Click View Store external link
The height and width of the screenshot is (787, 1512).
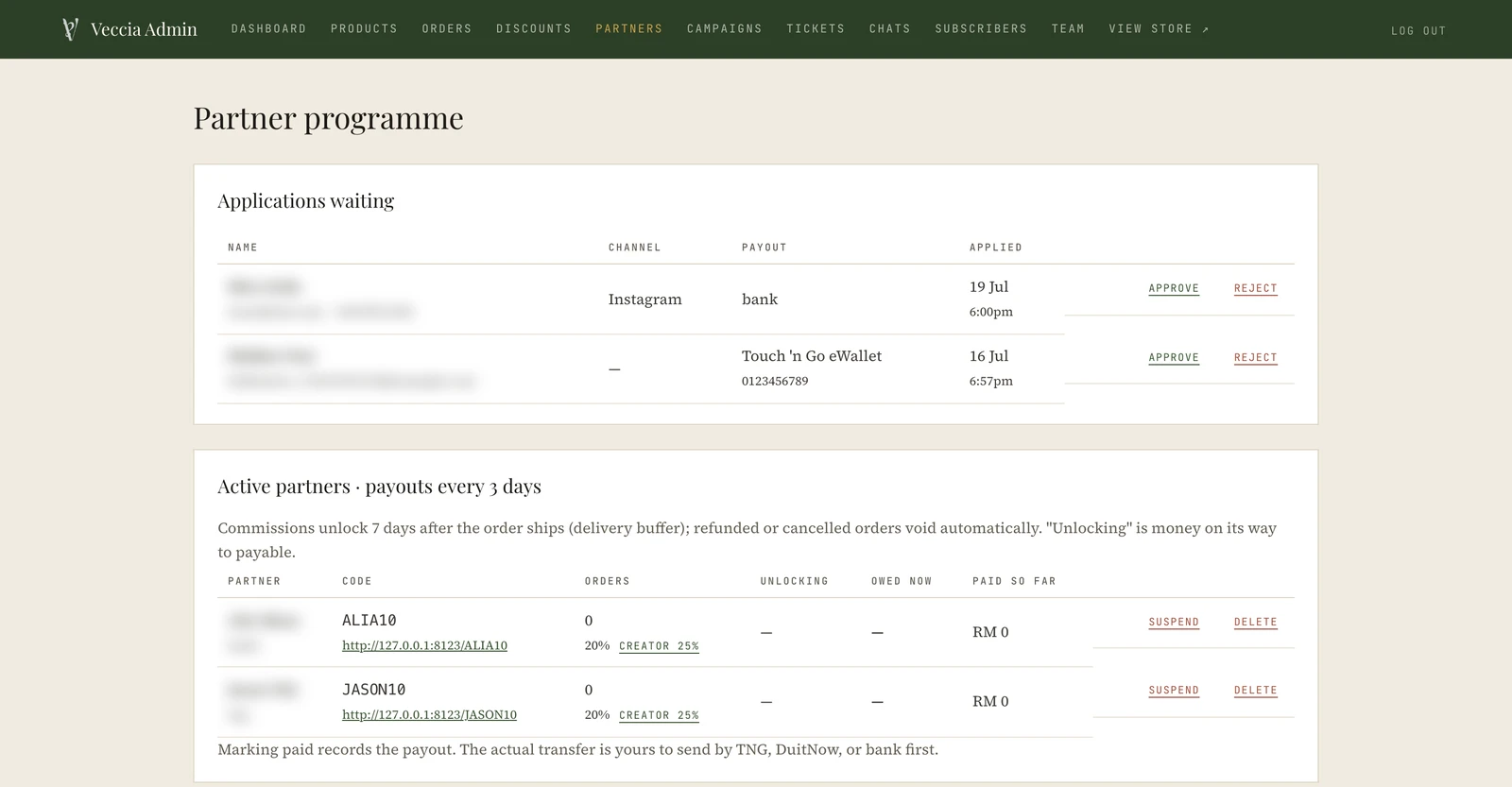click(1159, 29)
